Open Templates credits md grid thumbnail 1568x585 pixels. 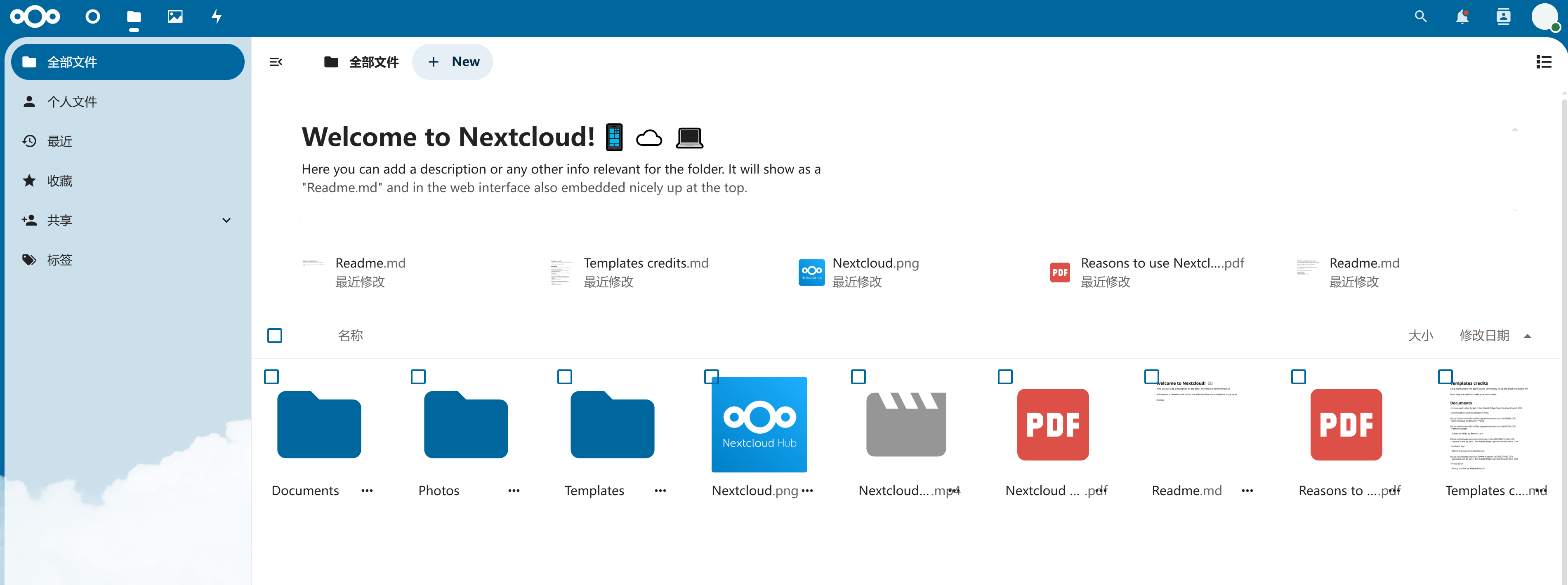pos(1493,425)
